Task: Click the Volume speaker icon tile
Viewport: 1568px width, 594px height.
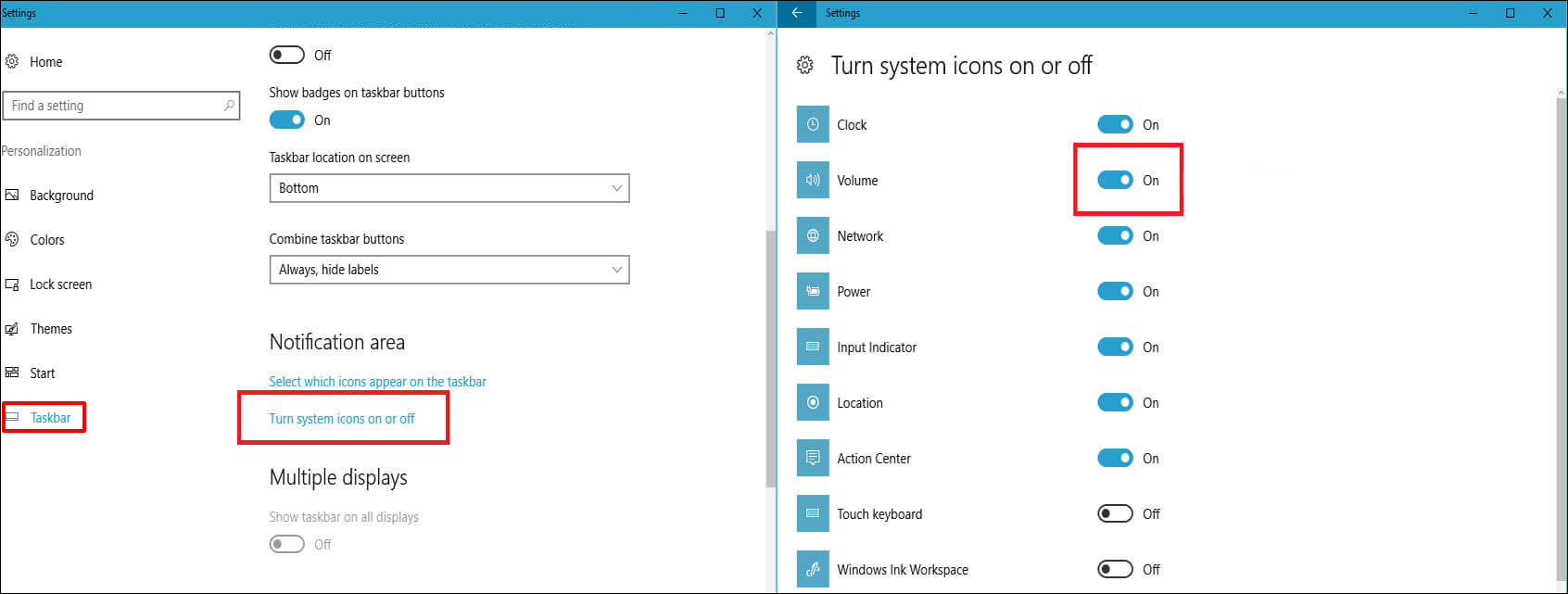Action: [x=813, y=180]
